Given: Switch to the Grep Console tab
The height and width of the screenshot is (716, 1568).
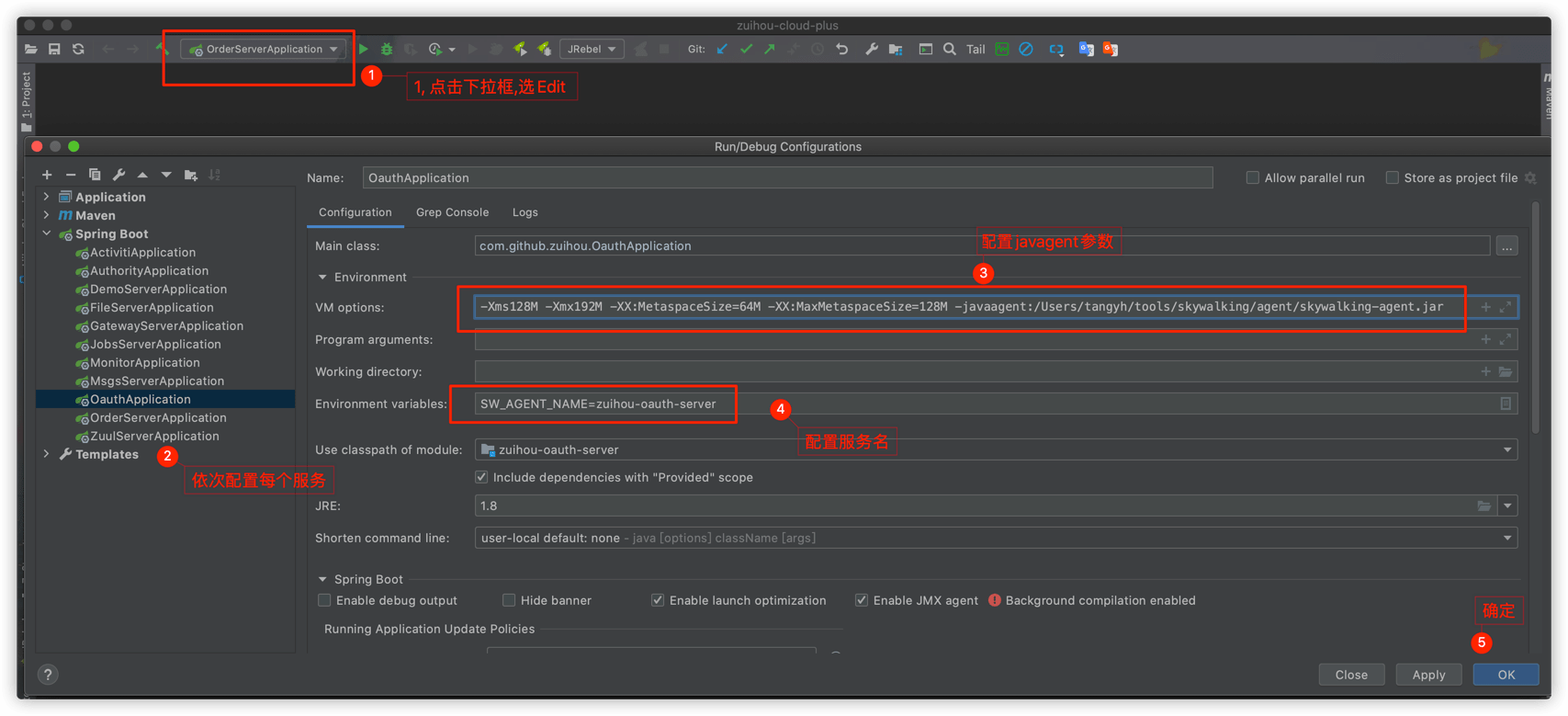Looking at the screenshot, I should [452, 212].
